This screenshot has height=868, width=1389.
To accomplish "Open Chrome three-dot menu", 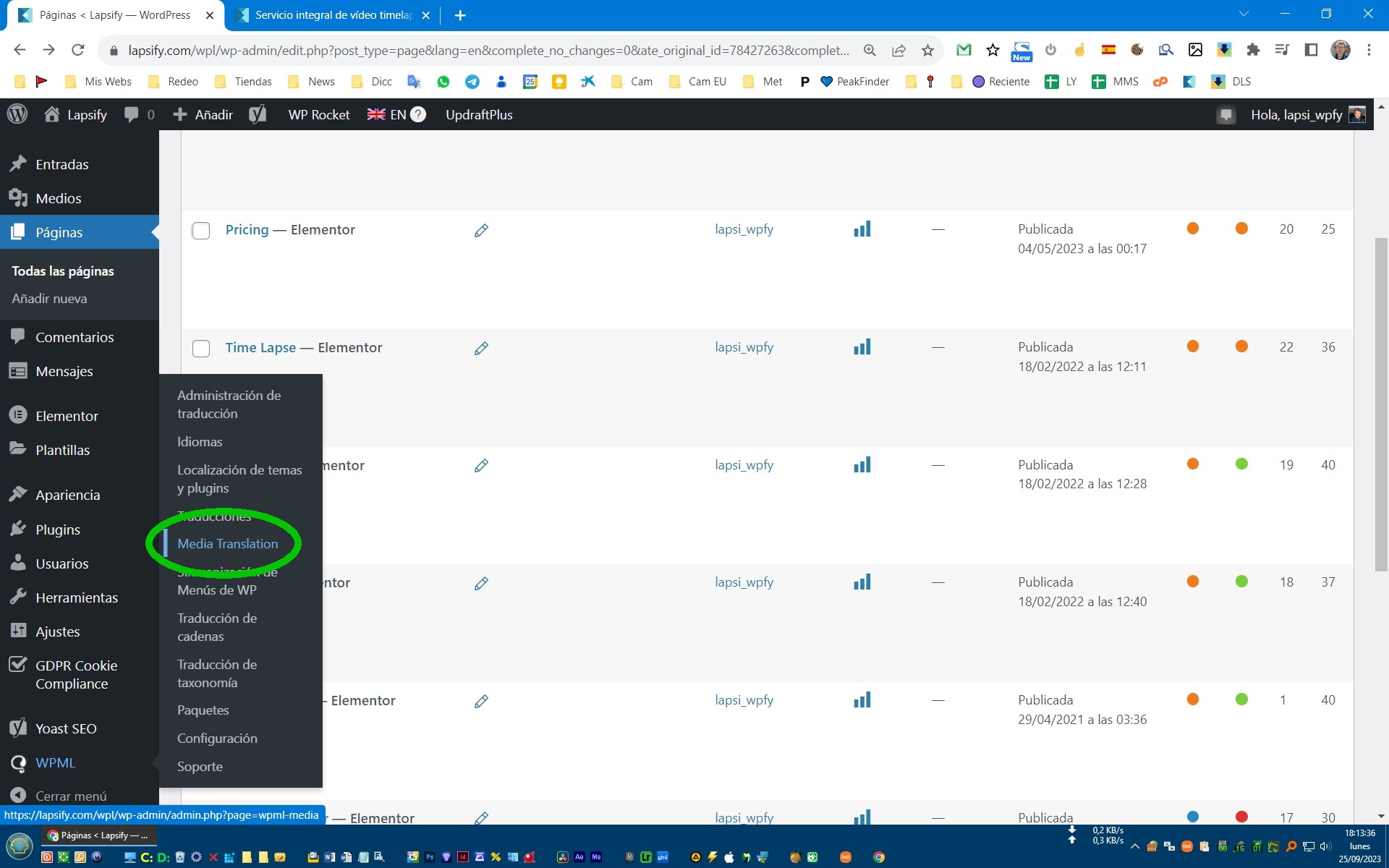I will [x=1369, y=50].
